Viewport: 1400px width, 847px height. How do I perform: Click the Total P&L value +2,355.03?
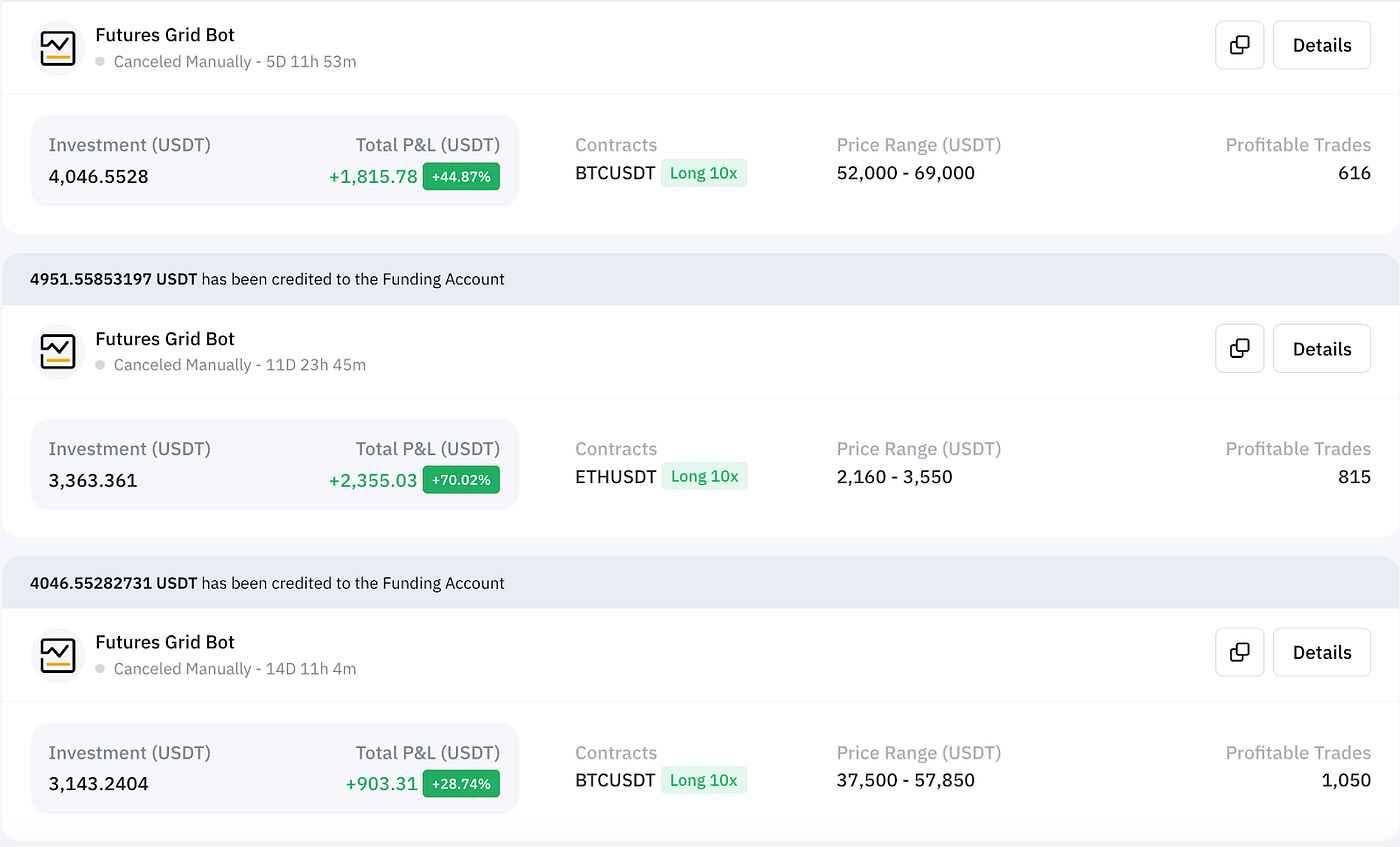[x=373, y=480]
